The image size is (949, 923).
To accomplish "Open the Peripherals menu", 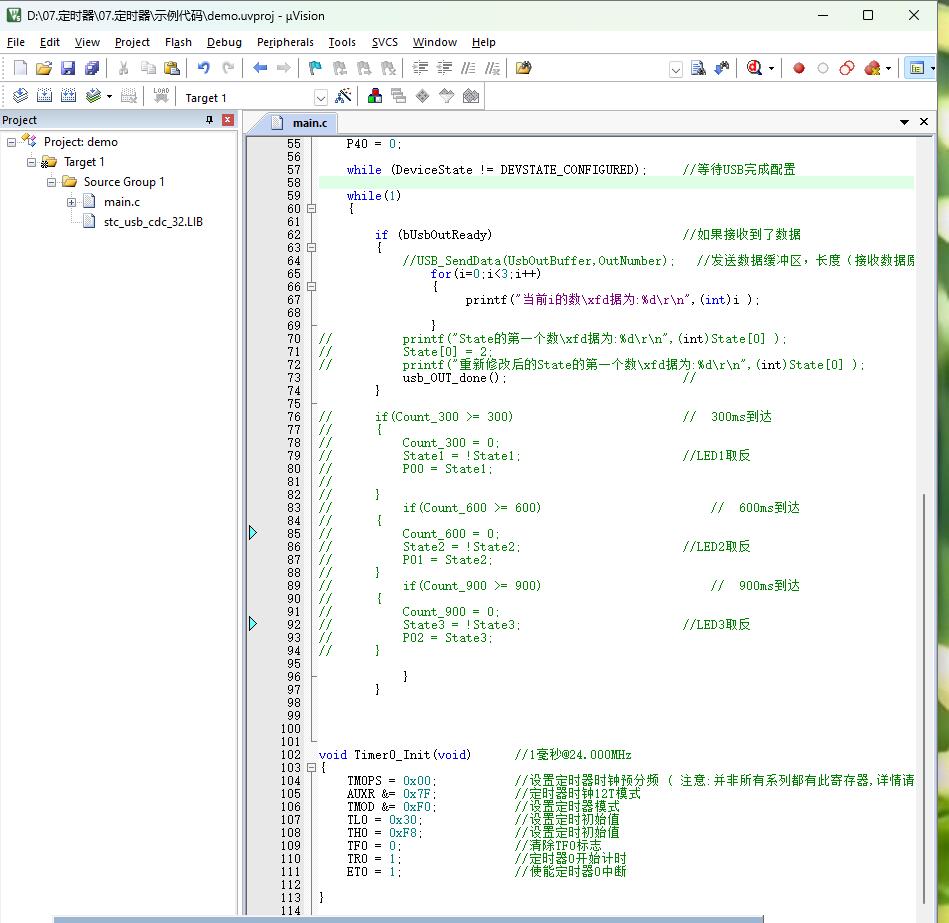I will pyautogui.click(x=285, y=42).
